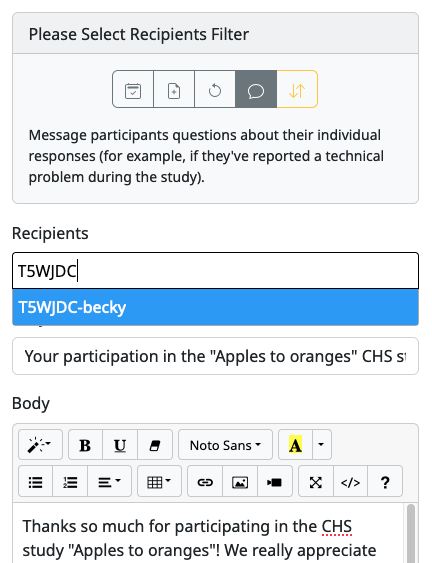Insert a link with the chain icon
Screen dimensions: 432x563
click(205, 481)
